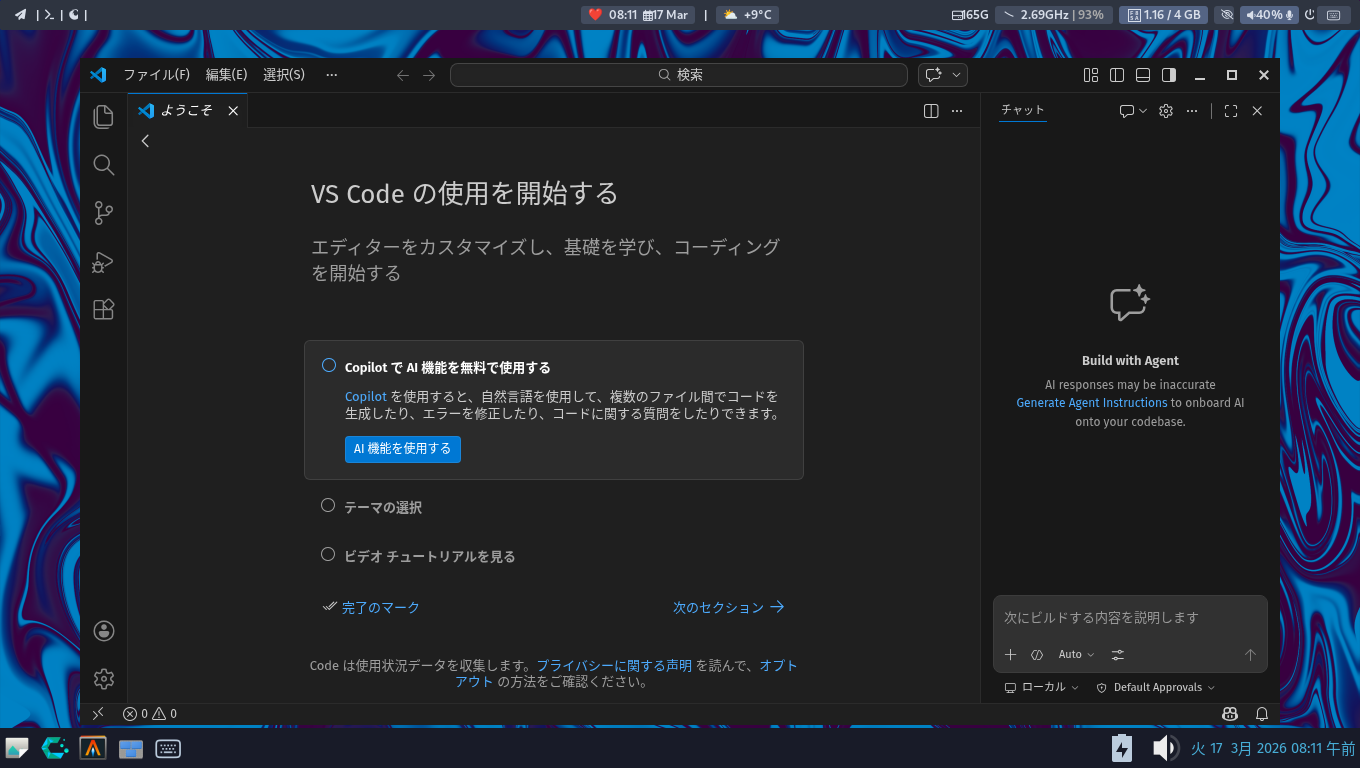Click the remote window indicator in status bar
This screenshot has width=1360, height=768.
point(98,714)
